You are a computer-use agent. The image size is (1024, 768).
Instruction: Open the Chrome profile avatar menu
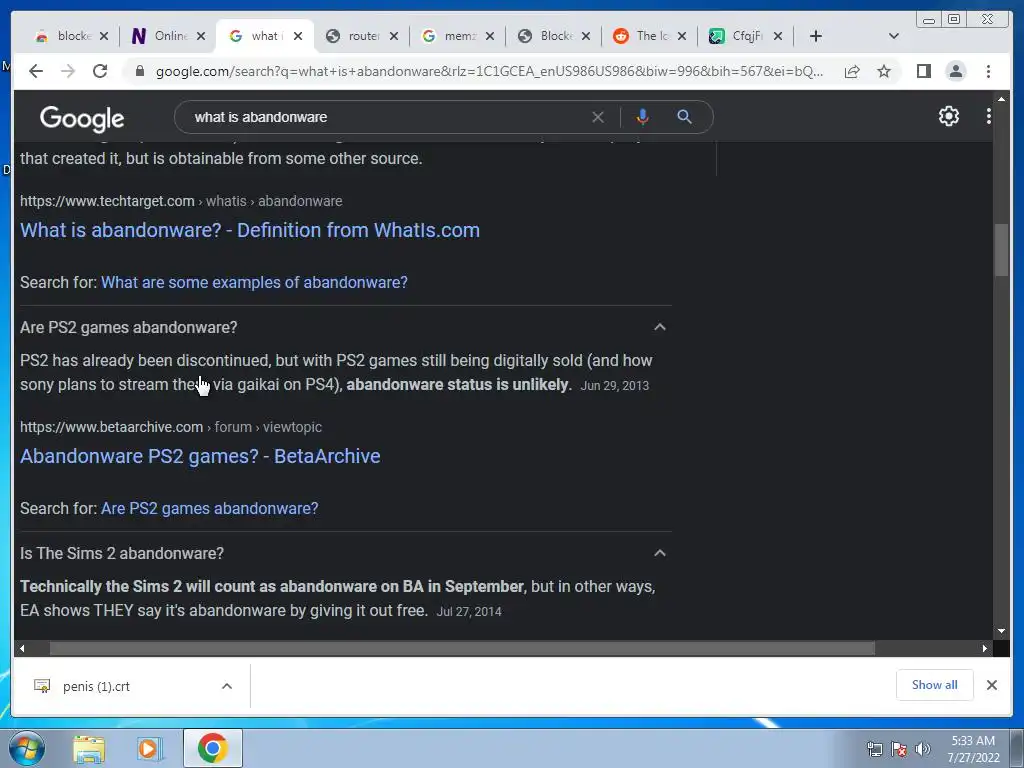(955, 71)
